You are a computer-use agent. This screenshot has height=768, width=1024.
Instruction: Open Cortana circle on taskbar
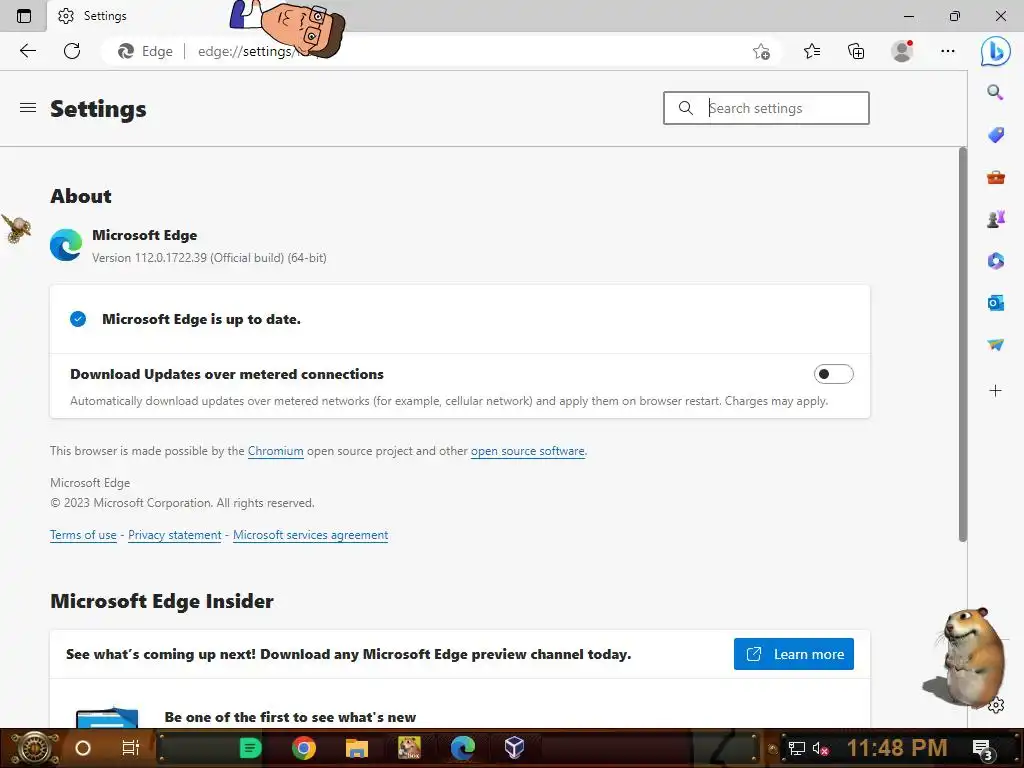tap(82, 748)
